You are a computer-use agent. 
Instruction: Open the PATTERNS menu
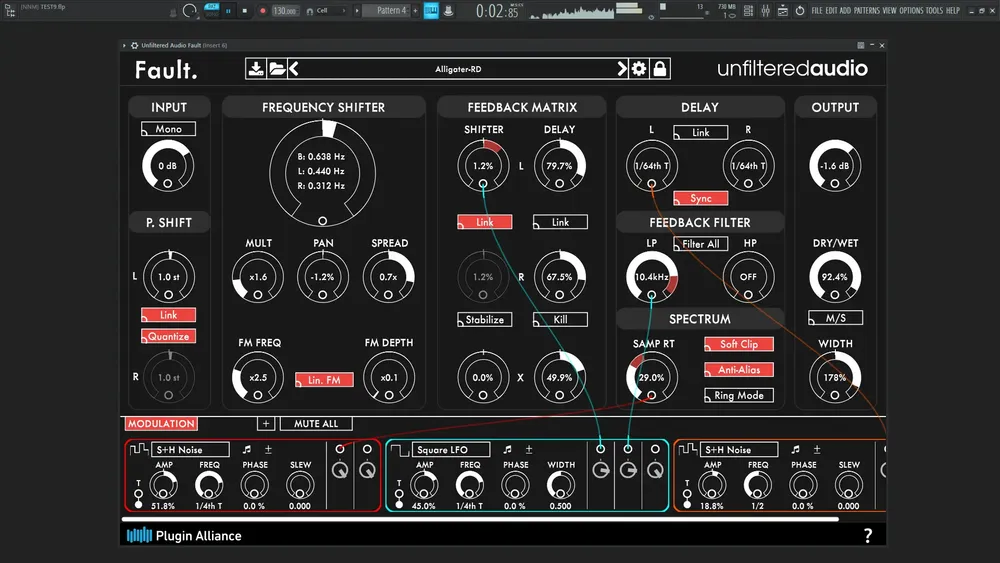(x=867, y=11)
